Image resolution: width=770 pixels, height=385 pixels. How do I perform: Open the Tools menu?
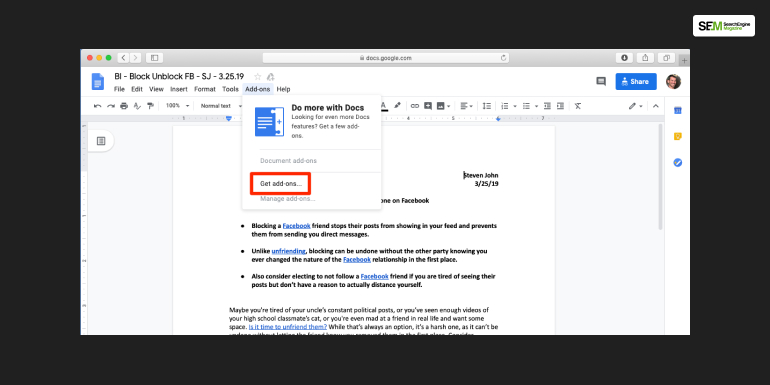pyautogui.click(x=230, y=89)
